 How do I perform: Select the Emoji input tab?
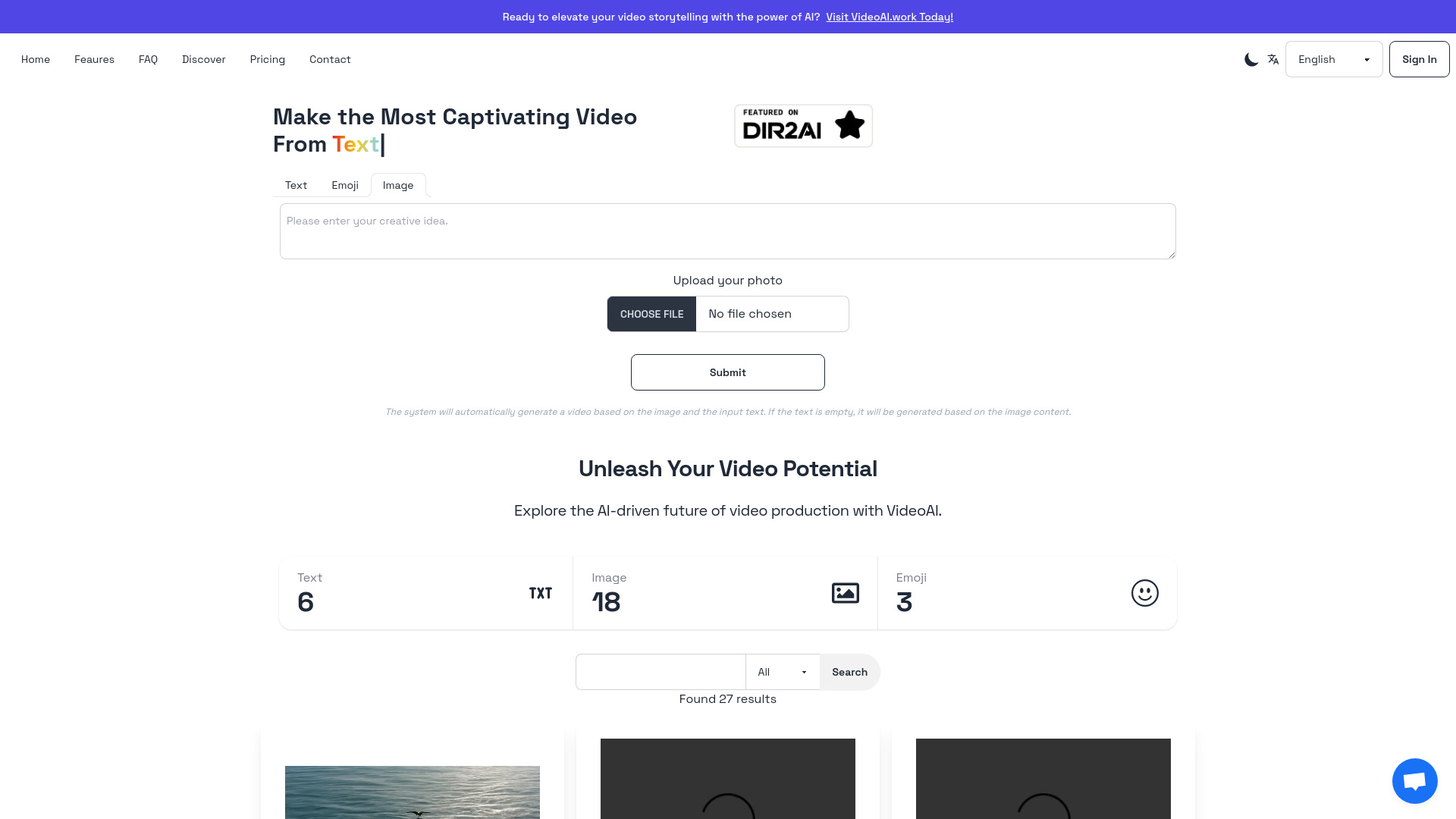pyautogui.click(x=345, y=185)
